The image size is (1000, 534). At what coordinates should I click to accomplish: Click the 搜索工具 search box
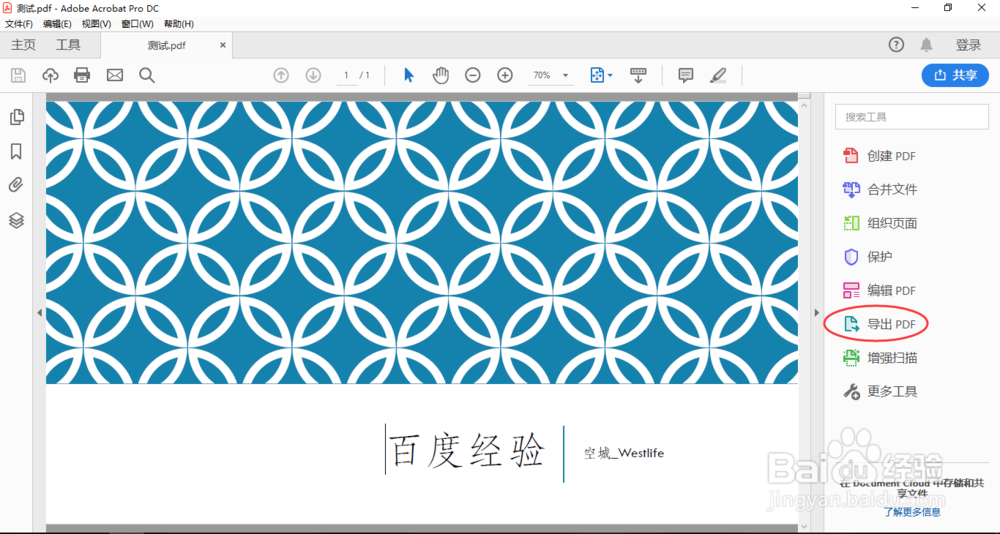click(912, 117)
